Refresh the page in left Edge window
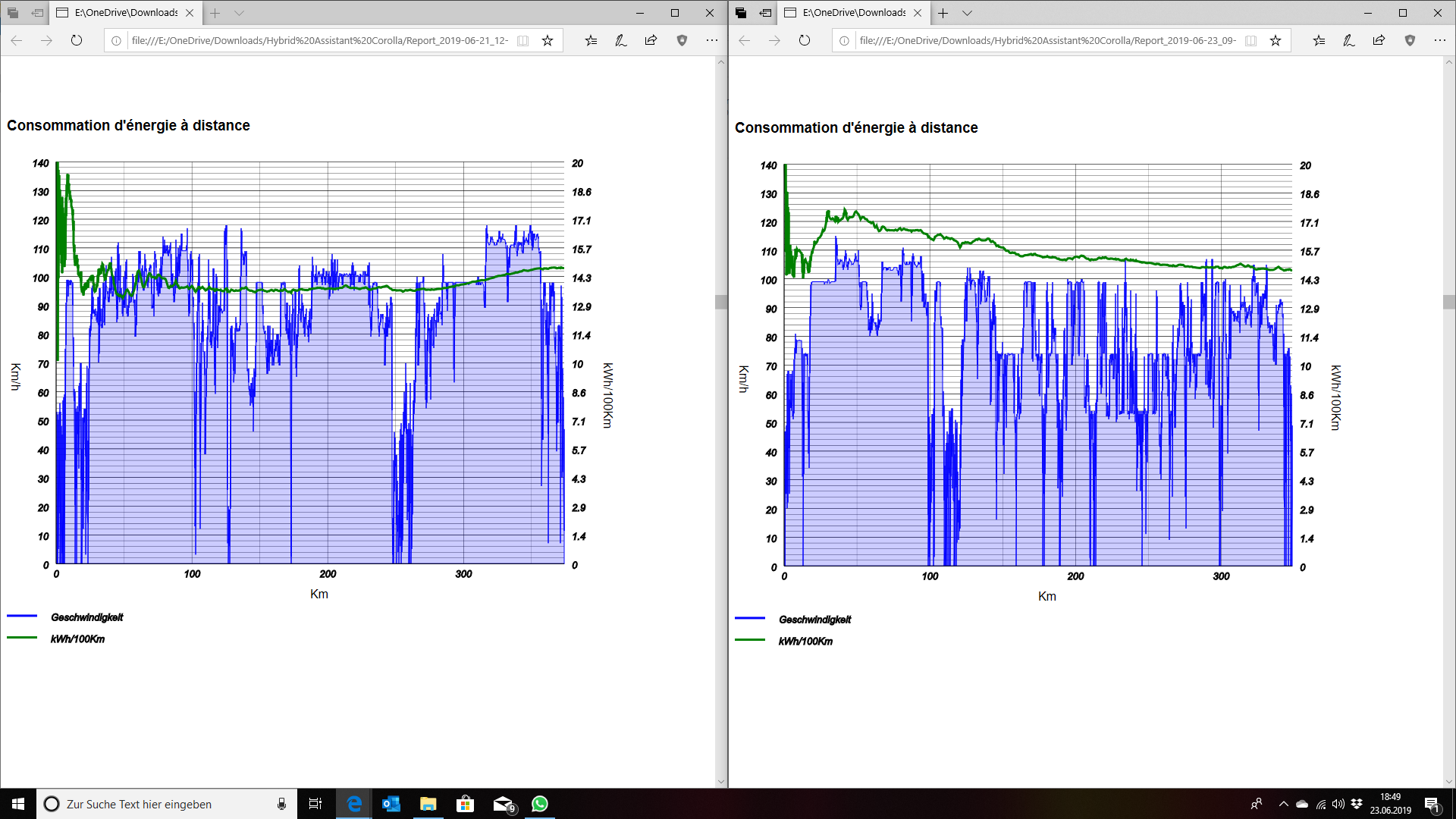This screenshot has width=1456, height=819. pyautogui.click(x=77, y=40)
